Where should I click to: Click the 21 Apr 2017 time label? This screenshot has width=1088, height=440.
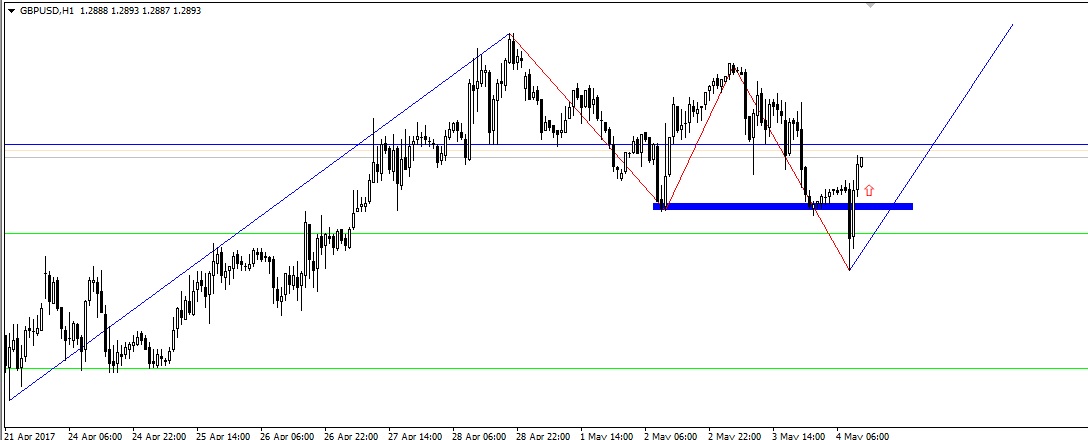coord(30,435)
